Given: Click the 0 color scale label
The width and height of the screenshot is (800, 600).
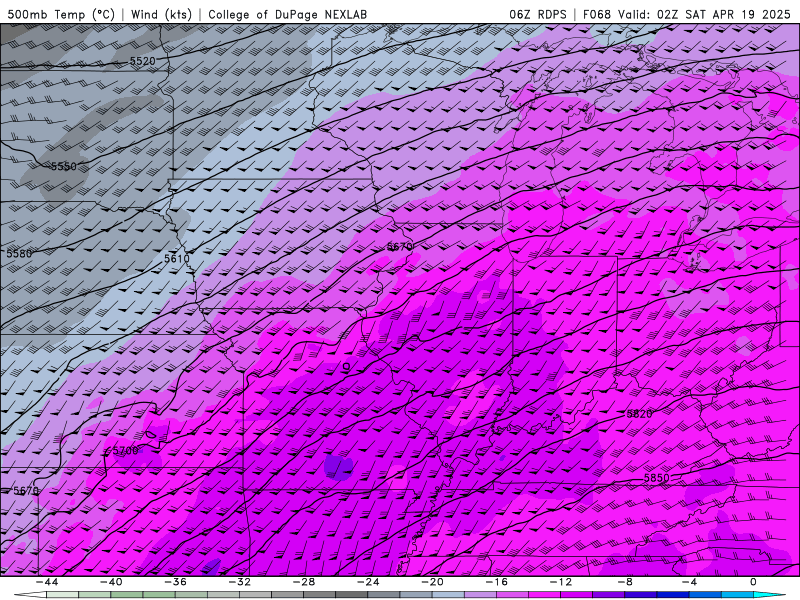Looking at the screenshot, I should [754, 582].
